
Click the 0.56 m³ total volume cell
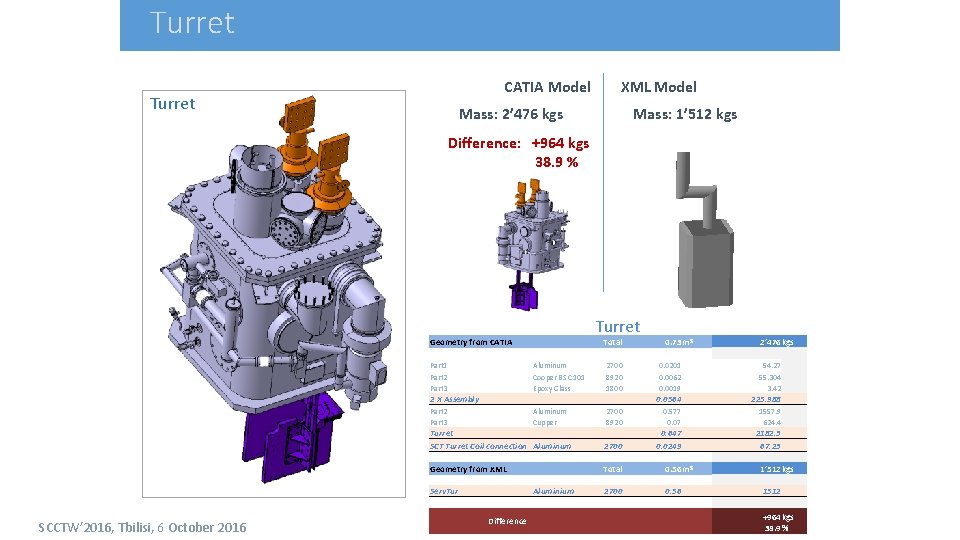click(679, 469)
